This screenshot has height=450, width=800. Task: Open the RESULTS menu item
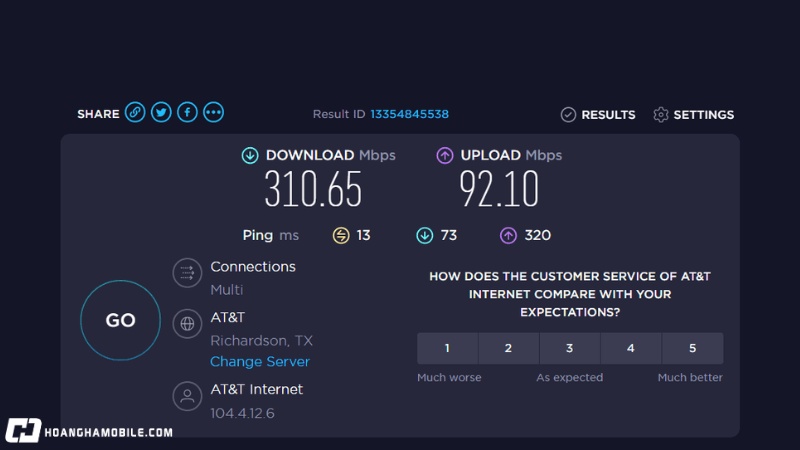coord(608,115)
